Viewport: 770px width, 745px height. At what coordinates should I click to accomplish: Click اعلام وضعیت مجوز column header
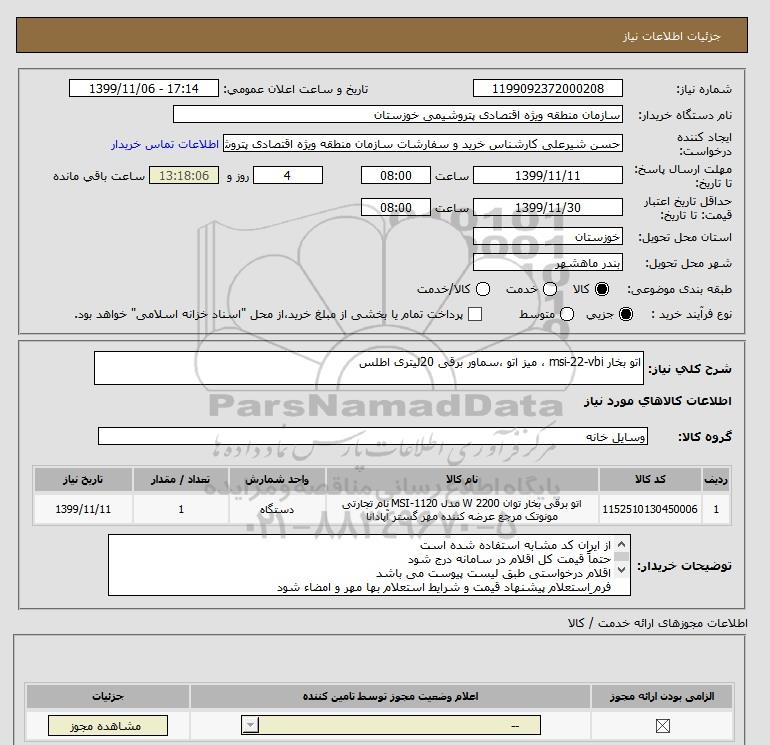390,696
